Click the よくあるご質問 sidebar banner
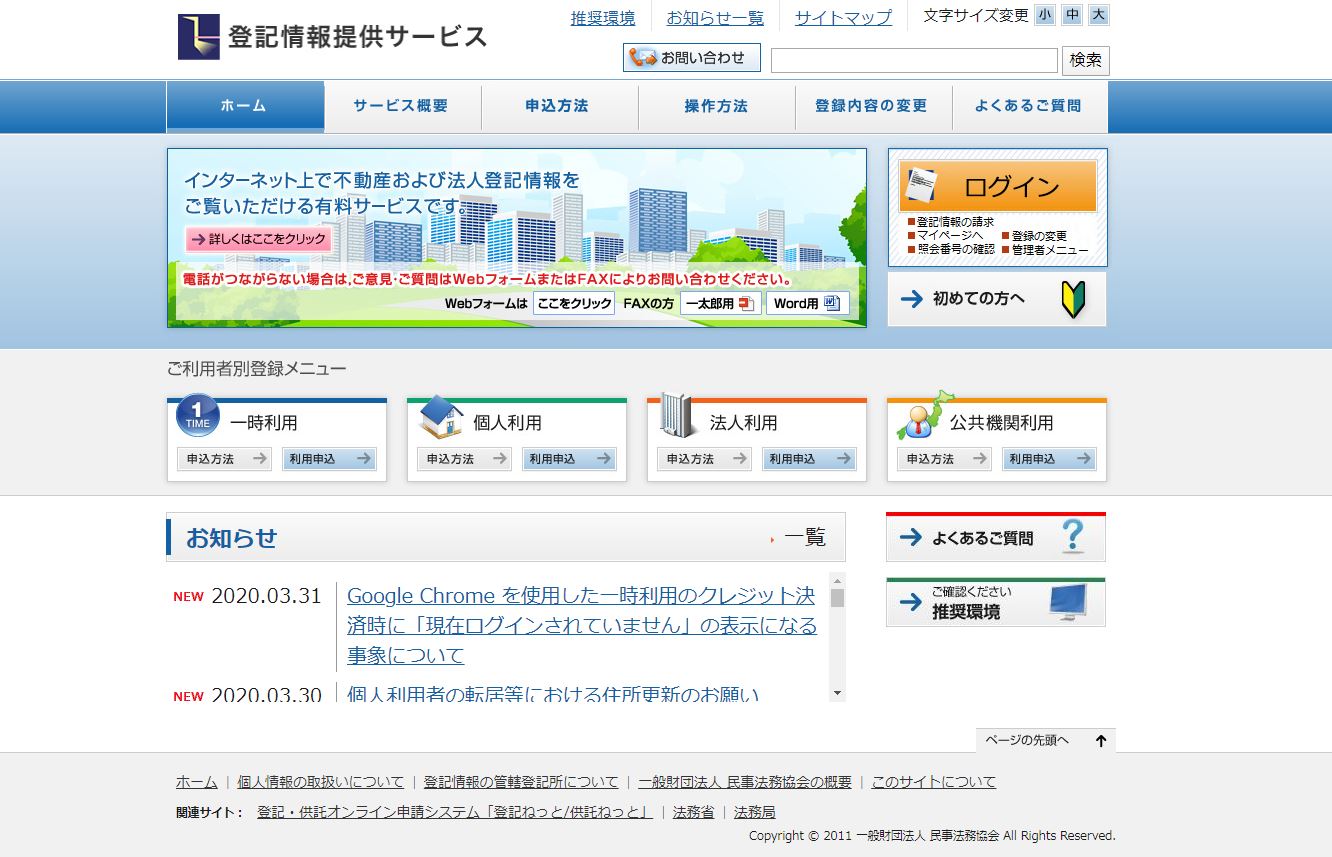Image resolution: width=1332 pixels, height=857 pixels. coord(996,537)
